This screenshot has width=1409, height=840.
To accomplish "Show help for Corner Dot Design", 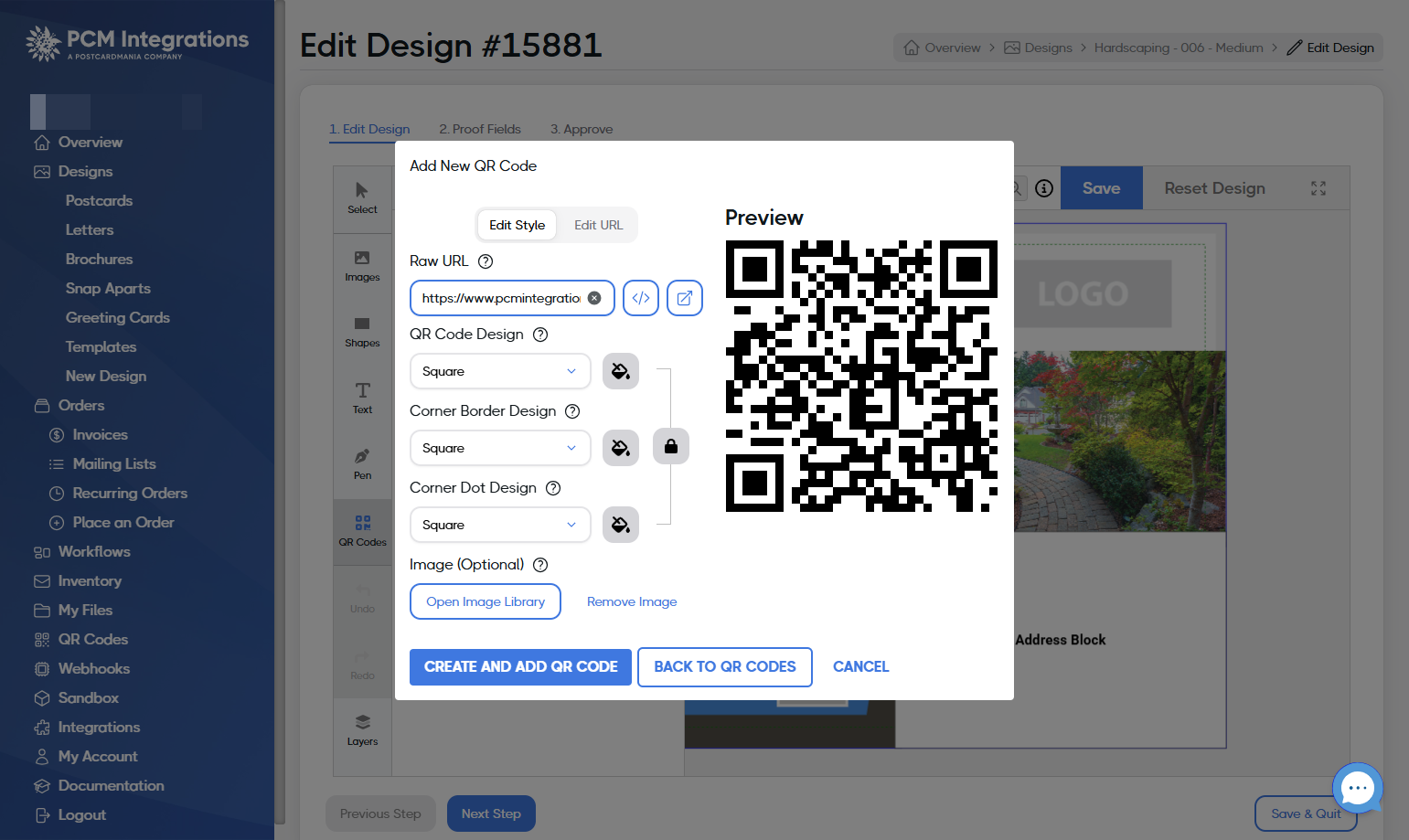I will 553,488.
